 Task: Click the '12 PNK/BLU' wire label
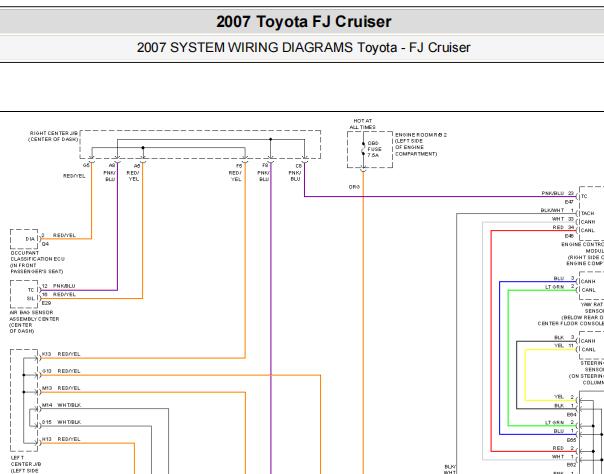click(59, 286)
